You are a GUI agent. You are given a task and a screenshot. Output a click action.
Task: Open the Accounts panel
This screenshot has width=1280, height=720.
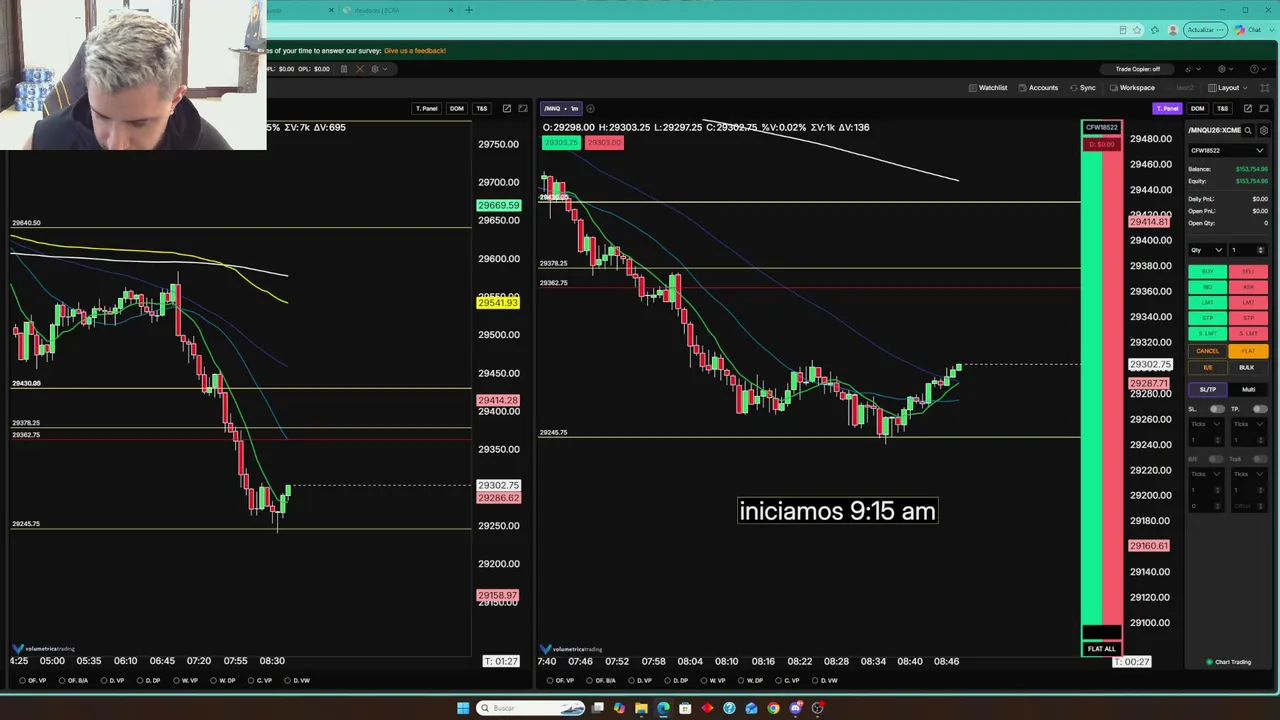coord(1038,88)
